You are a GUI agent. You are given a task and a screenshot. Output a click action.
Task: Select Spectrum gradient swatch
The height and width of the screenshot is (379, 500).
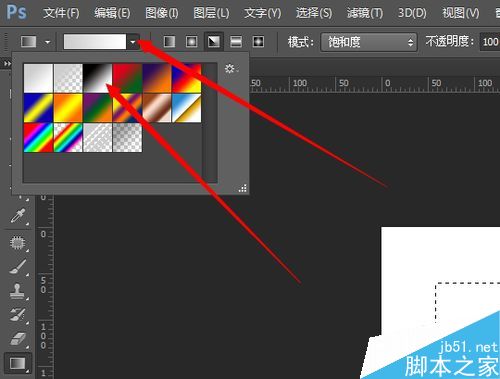point(38,138)
